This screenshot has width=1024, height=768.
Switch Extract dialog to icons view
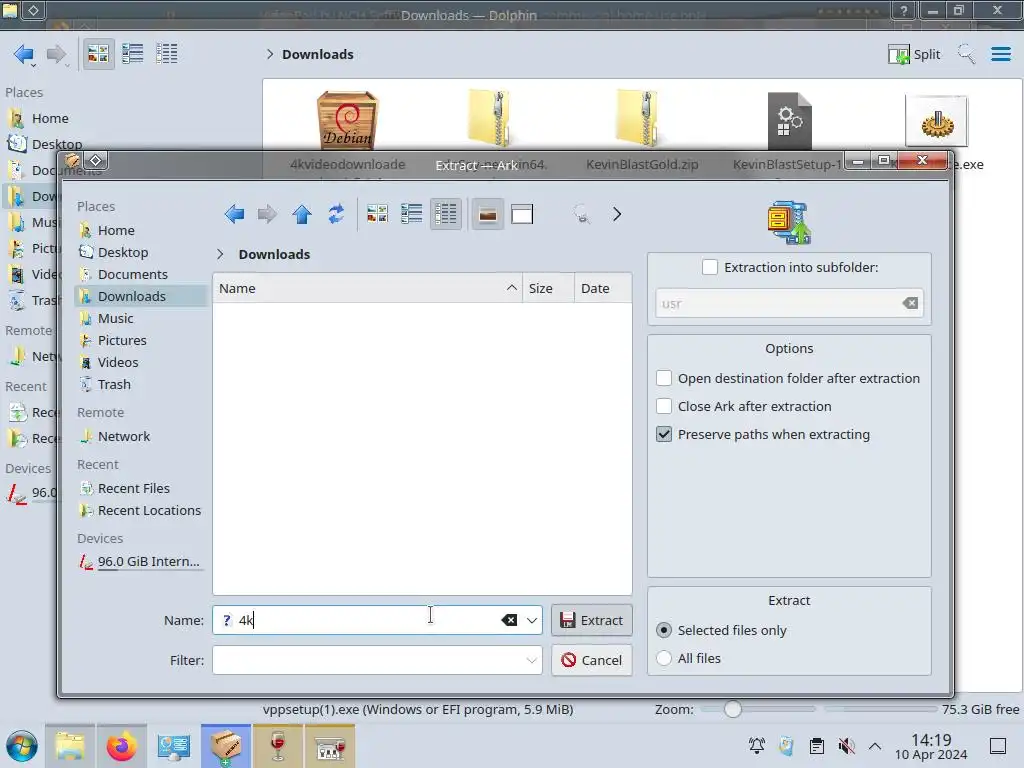377,214
